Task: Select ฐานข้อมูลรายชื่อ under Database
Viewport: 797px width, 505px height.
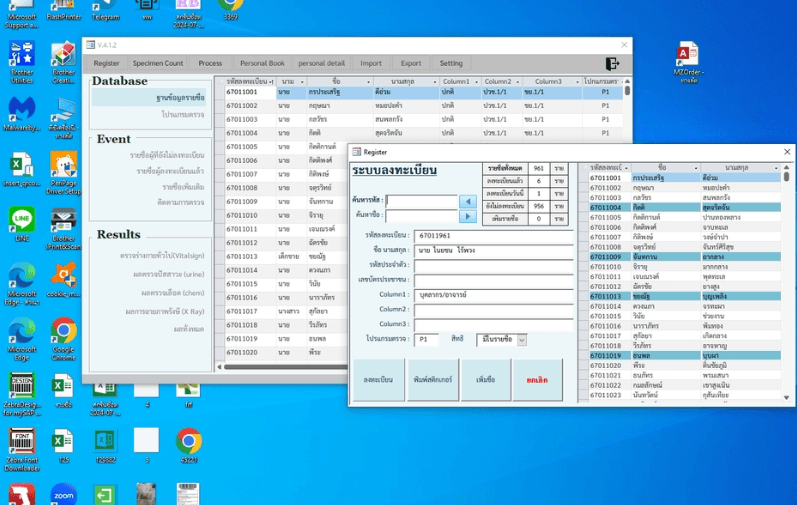Action: [x=151, y=98]
